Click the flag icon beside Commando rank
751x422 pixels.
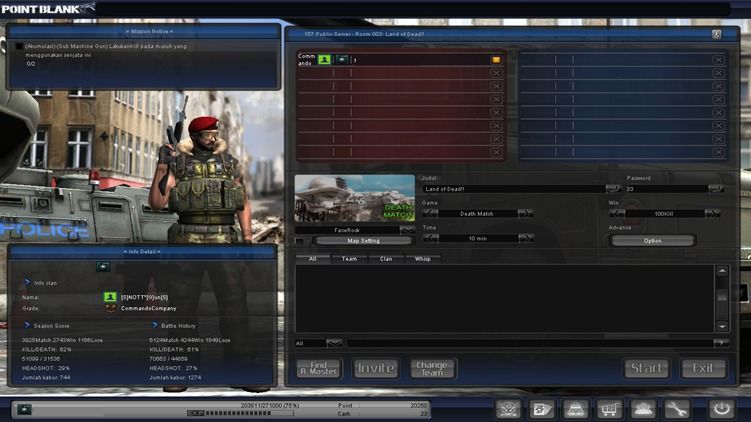(341, 59)
